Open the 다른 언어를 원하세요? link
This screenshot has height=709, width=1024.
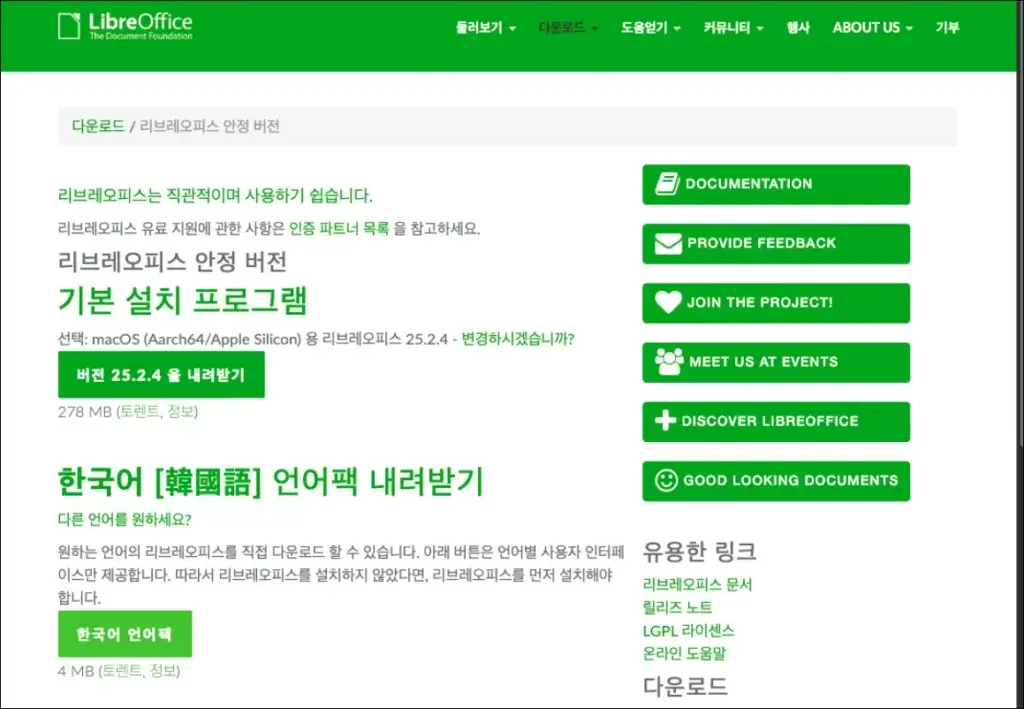125,520
